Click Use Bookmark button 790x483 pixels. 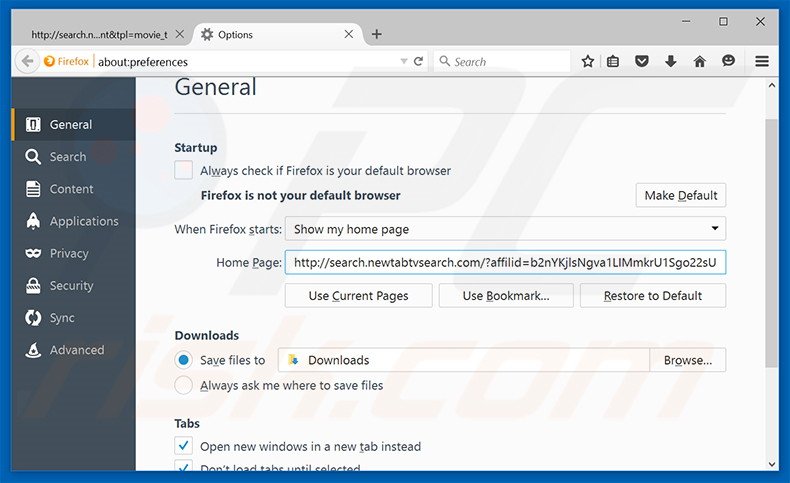point(506,296)
